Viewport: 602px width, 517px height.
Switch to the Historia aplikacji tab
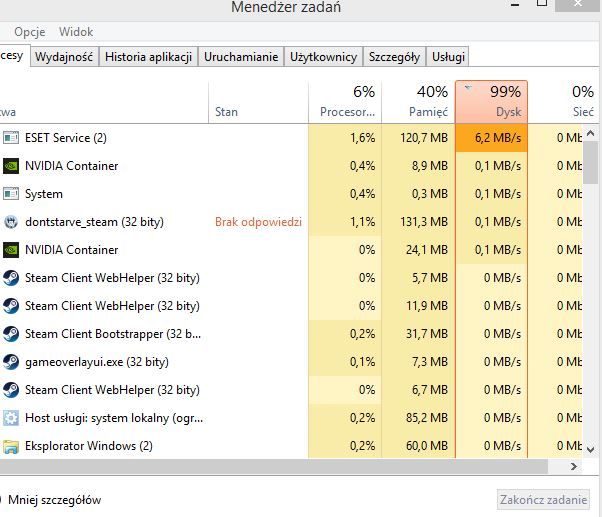tap(149, 57)
